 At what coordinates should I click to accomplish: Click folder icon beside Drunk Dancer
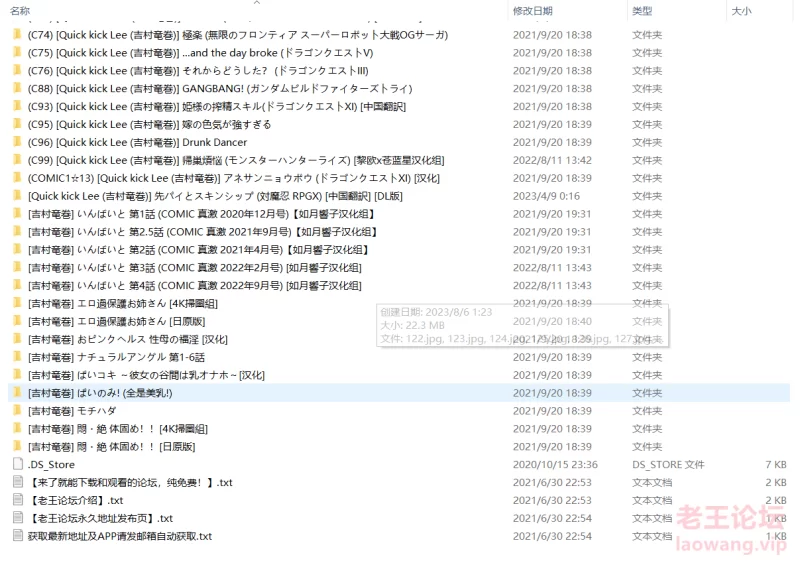tap(17, 141)
